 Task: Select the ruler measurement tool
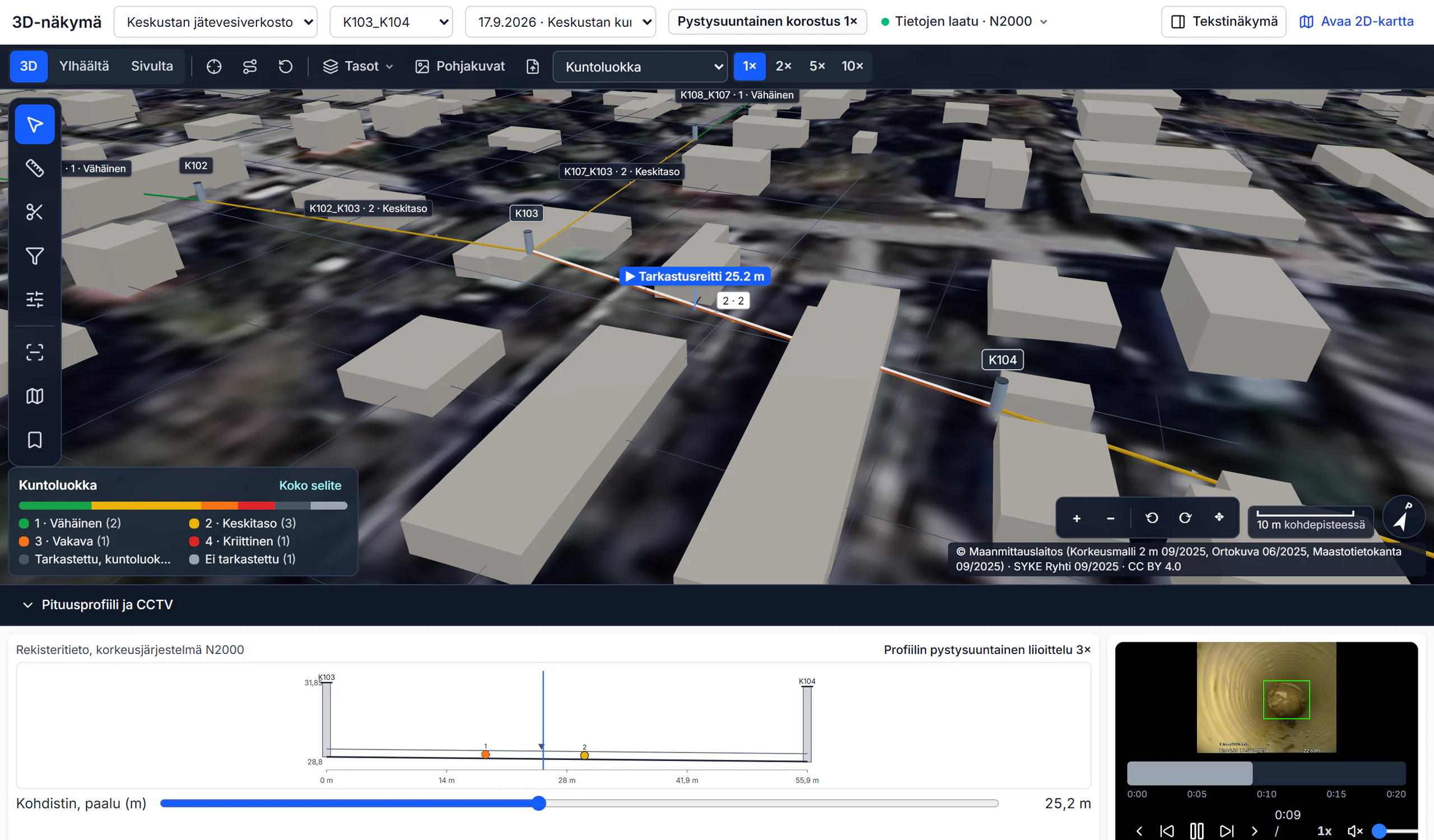pyautogui.click(x=35, y=168)
